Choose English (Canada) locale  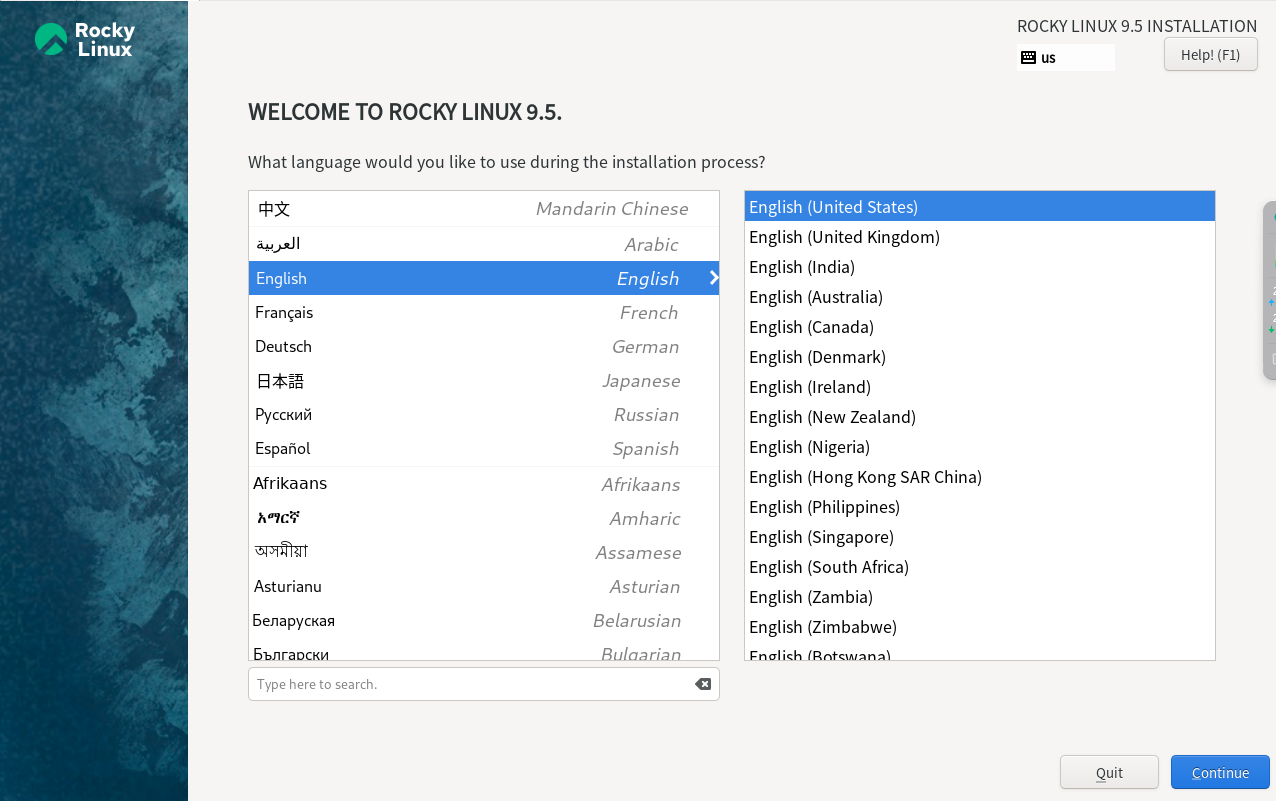(980, 327)
